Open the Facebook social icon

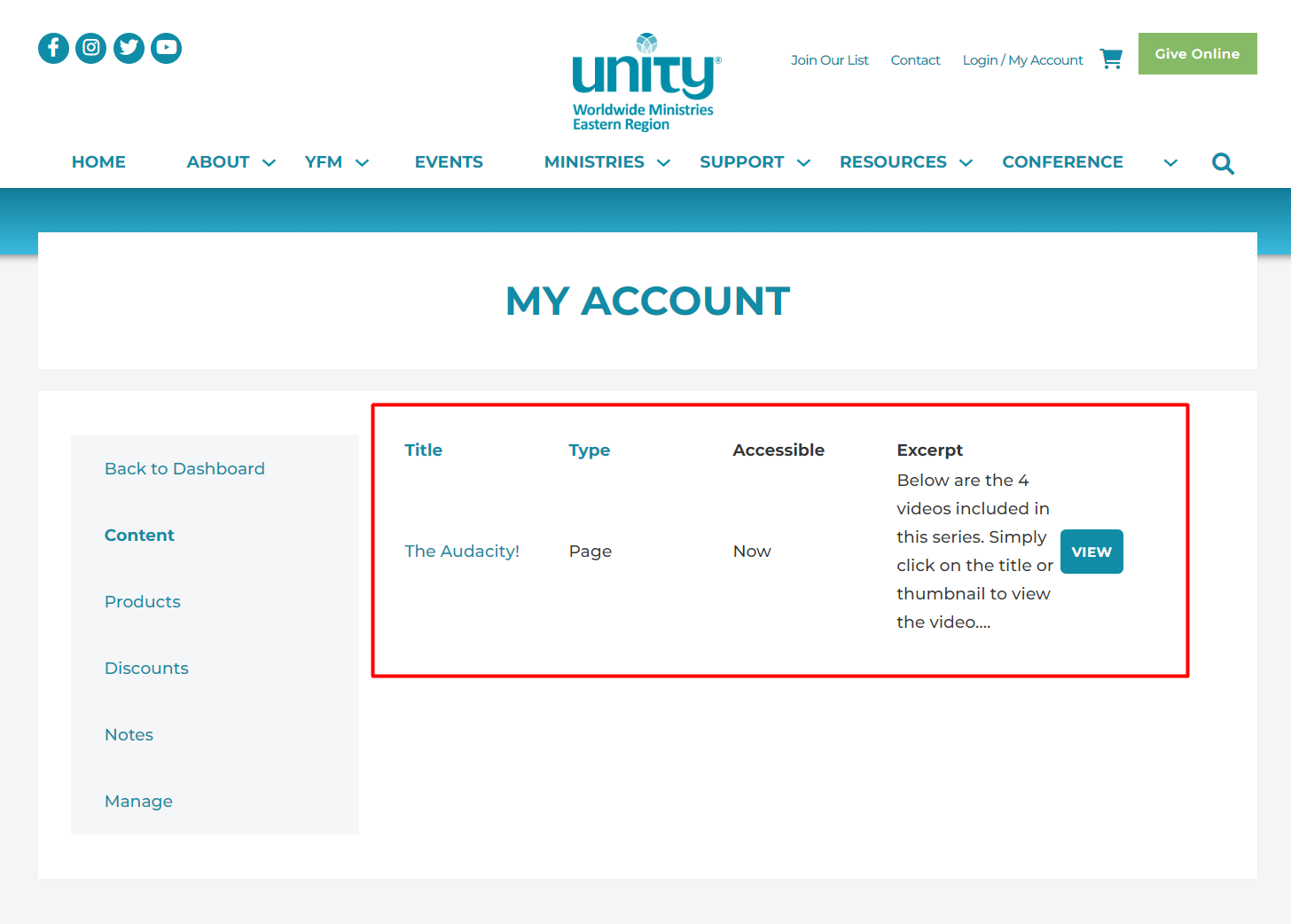click(x=53, y=48)
